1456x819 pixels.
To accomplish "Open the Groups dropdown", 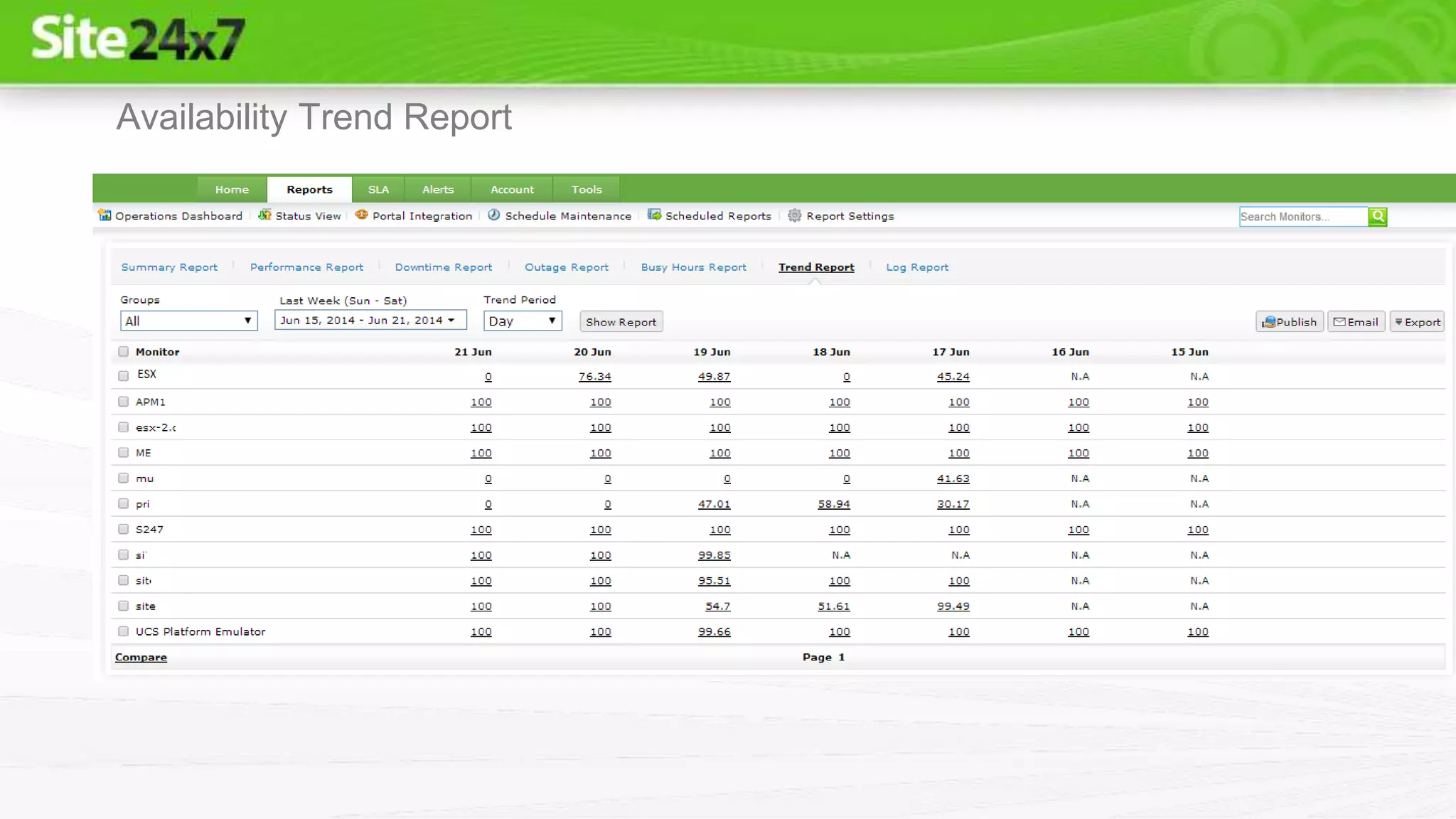I will (188, 321).
